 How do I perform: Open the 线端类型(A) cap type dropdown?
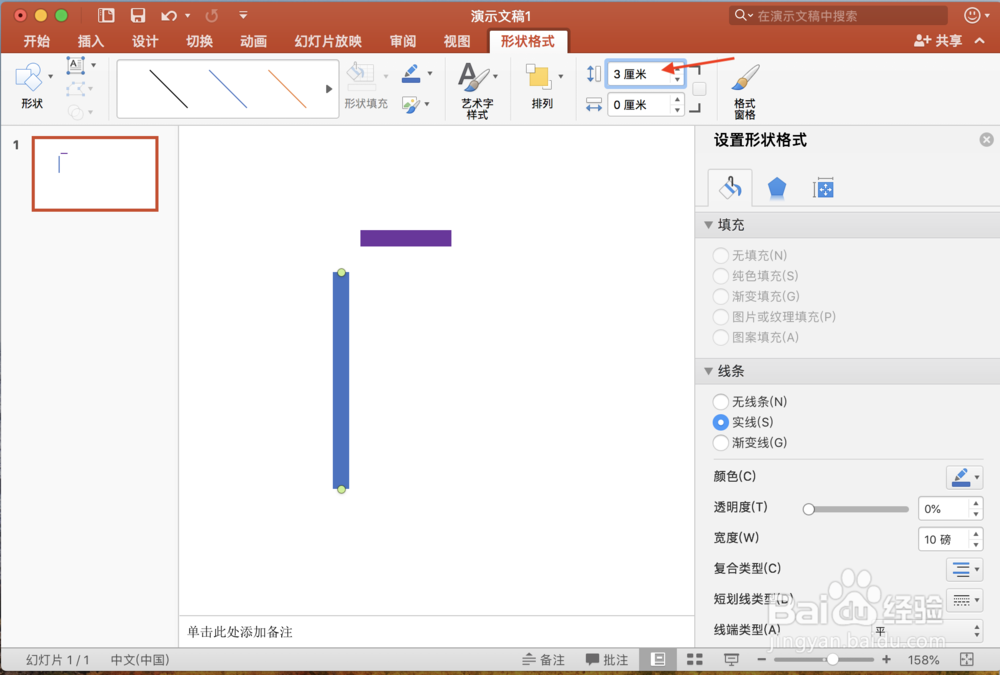coord(927,630)
